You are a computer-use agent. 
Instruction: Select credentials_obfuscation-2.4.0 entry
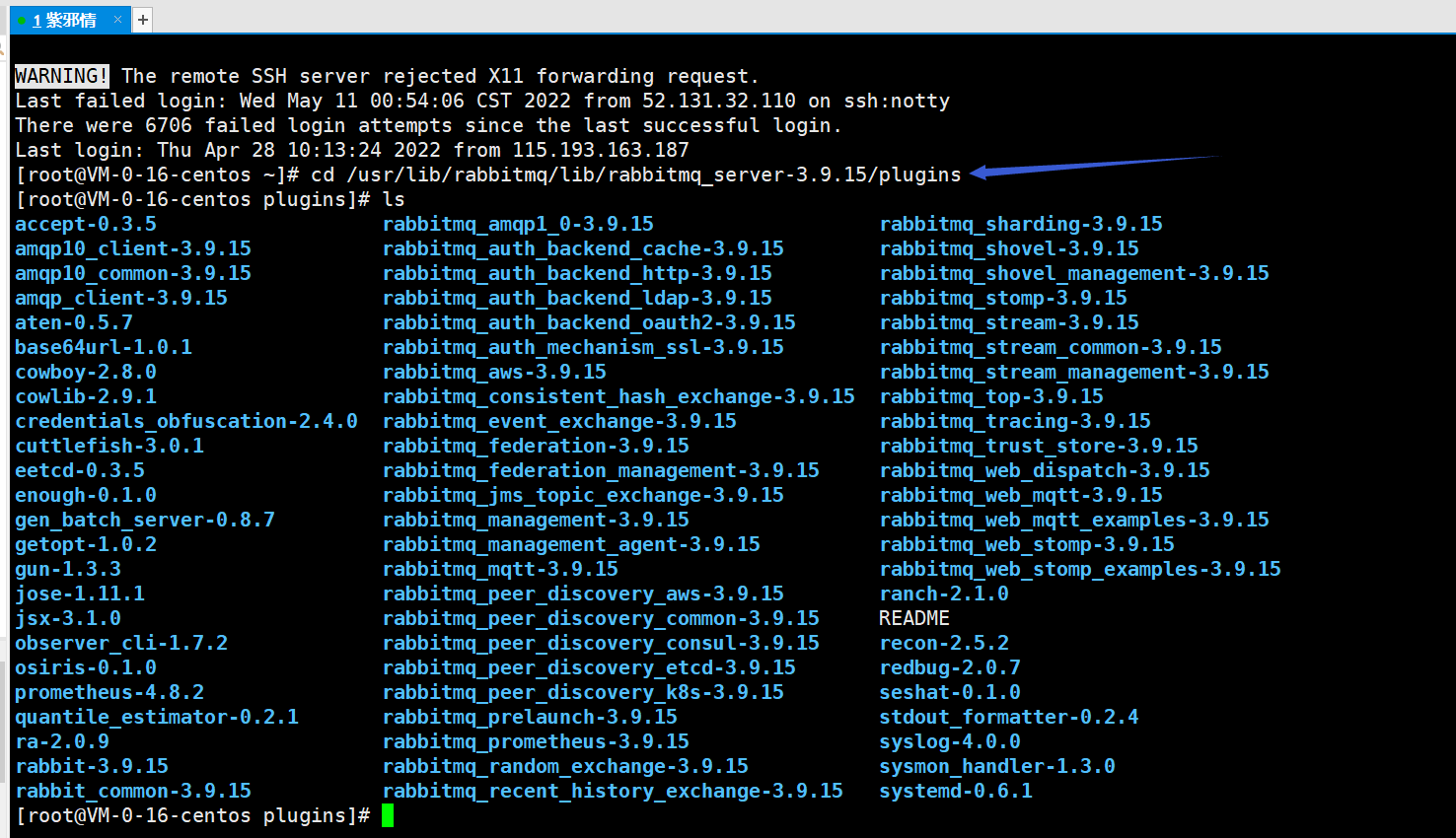pyautogui.click(x=186, y=421)
